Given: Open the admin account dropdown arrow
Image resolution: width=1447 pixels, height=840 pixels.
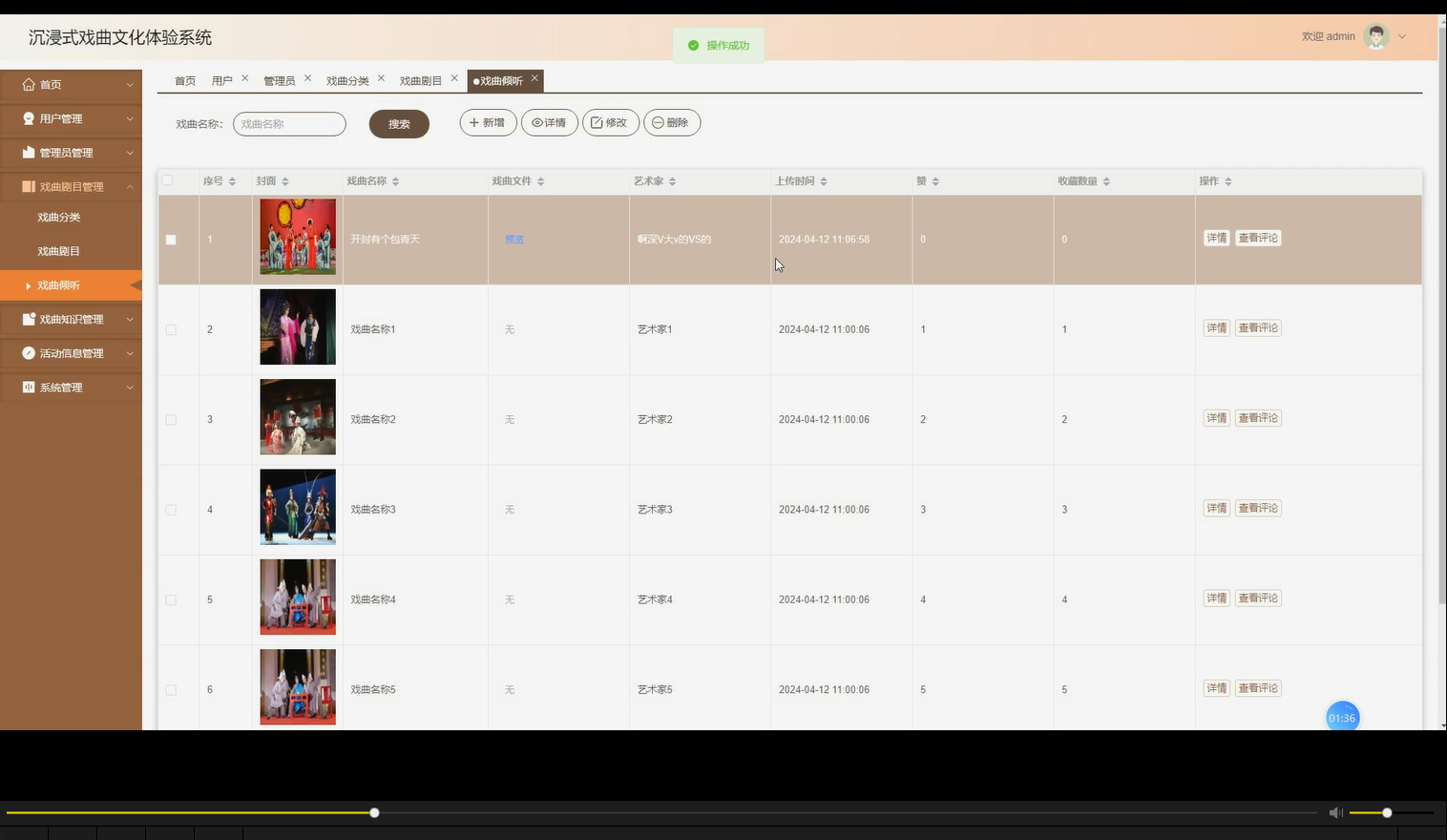Looking at the screenshot, I should point(1402,36).
